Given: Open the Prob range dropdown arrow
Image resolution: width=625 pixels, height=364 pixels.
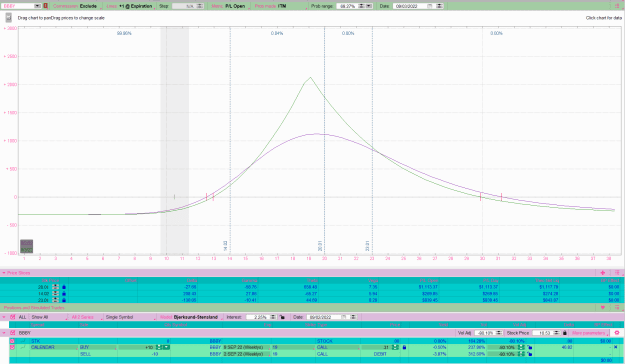Looking at the screenshot, I should [x=369, y=6].
